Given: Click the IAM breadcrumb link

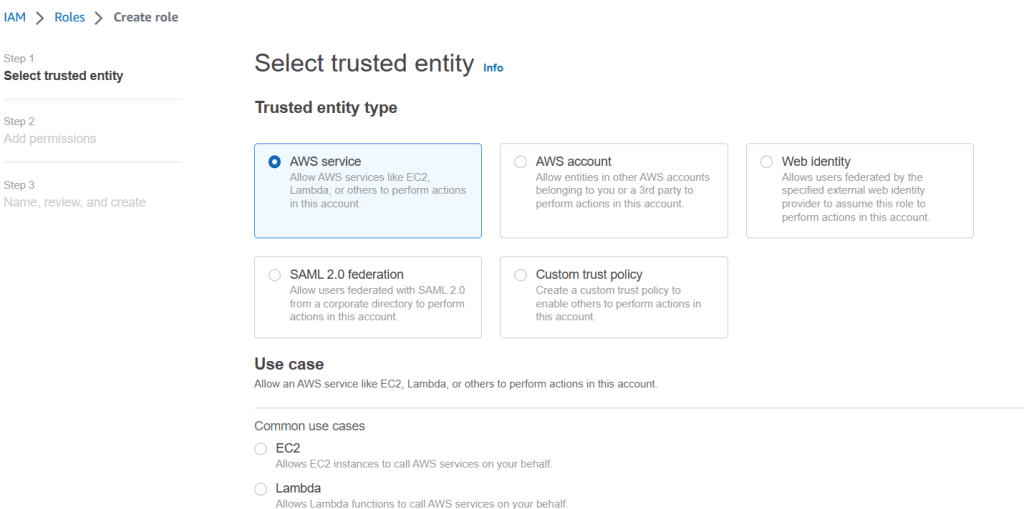Looking at the screenshot, I should 15,17.
